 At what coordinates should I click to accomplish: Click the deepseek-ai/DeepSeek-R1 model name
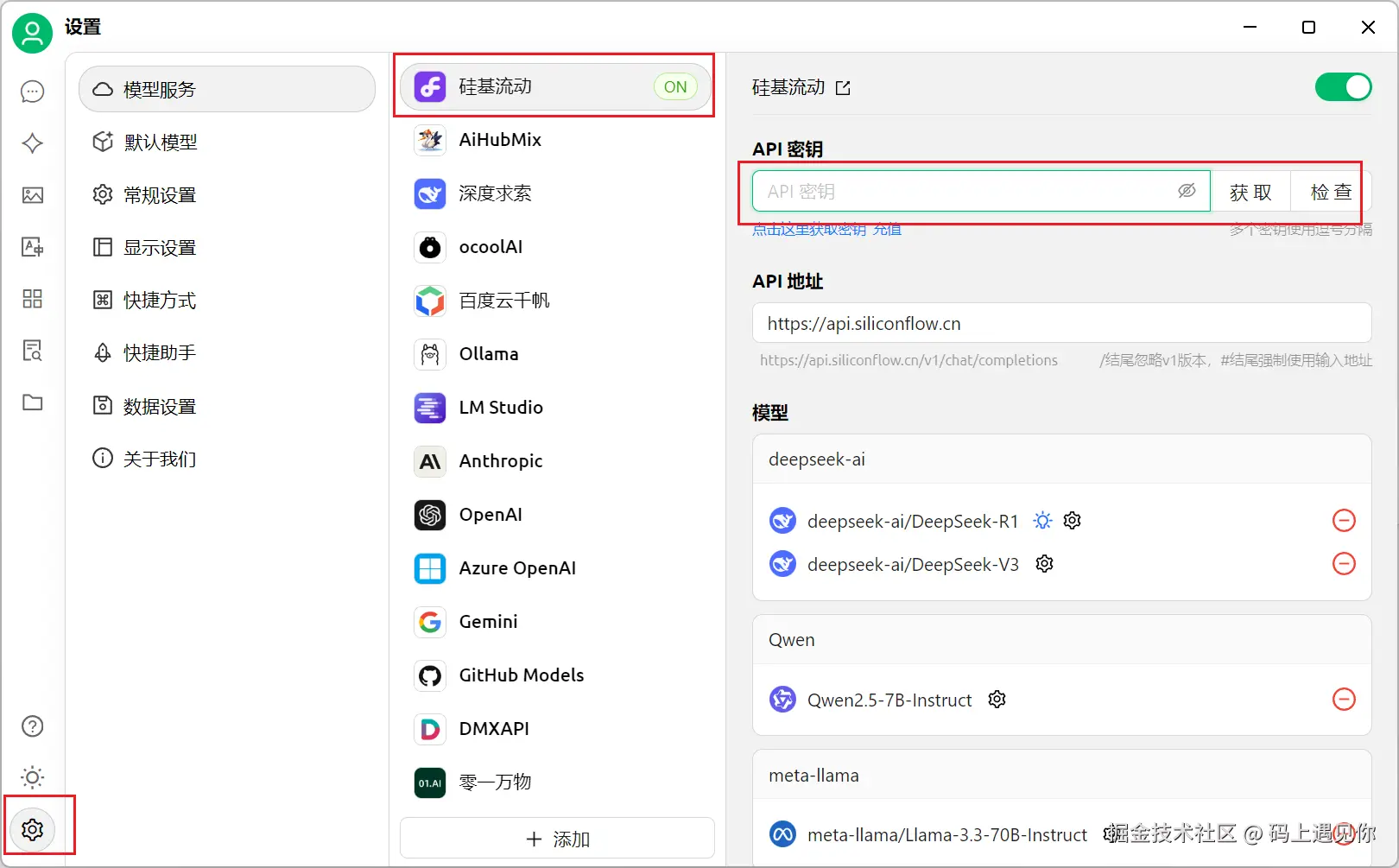(913, 522)
